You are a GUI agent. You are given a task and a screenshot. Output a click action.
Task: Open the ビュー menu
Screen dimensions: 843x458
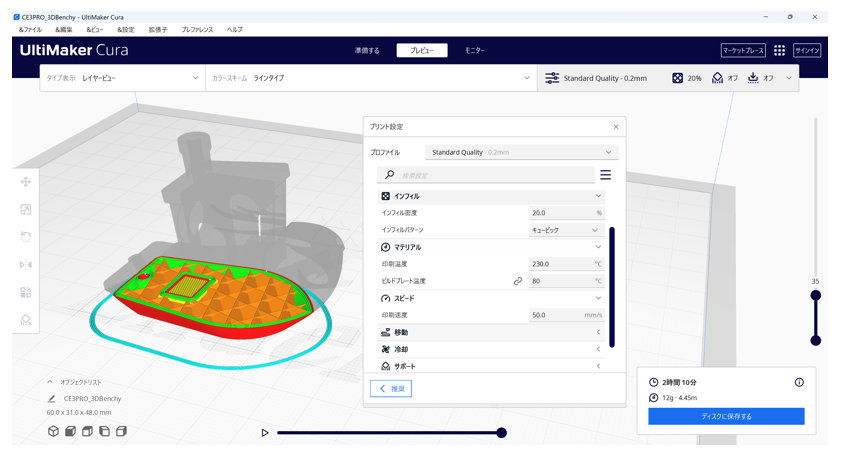pyautogui.click(x=95, y=30)
